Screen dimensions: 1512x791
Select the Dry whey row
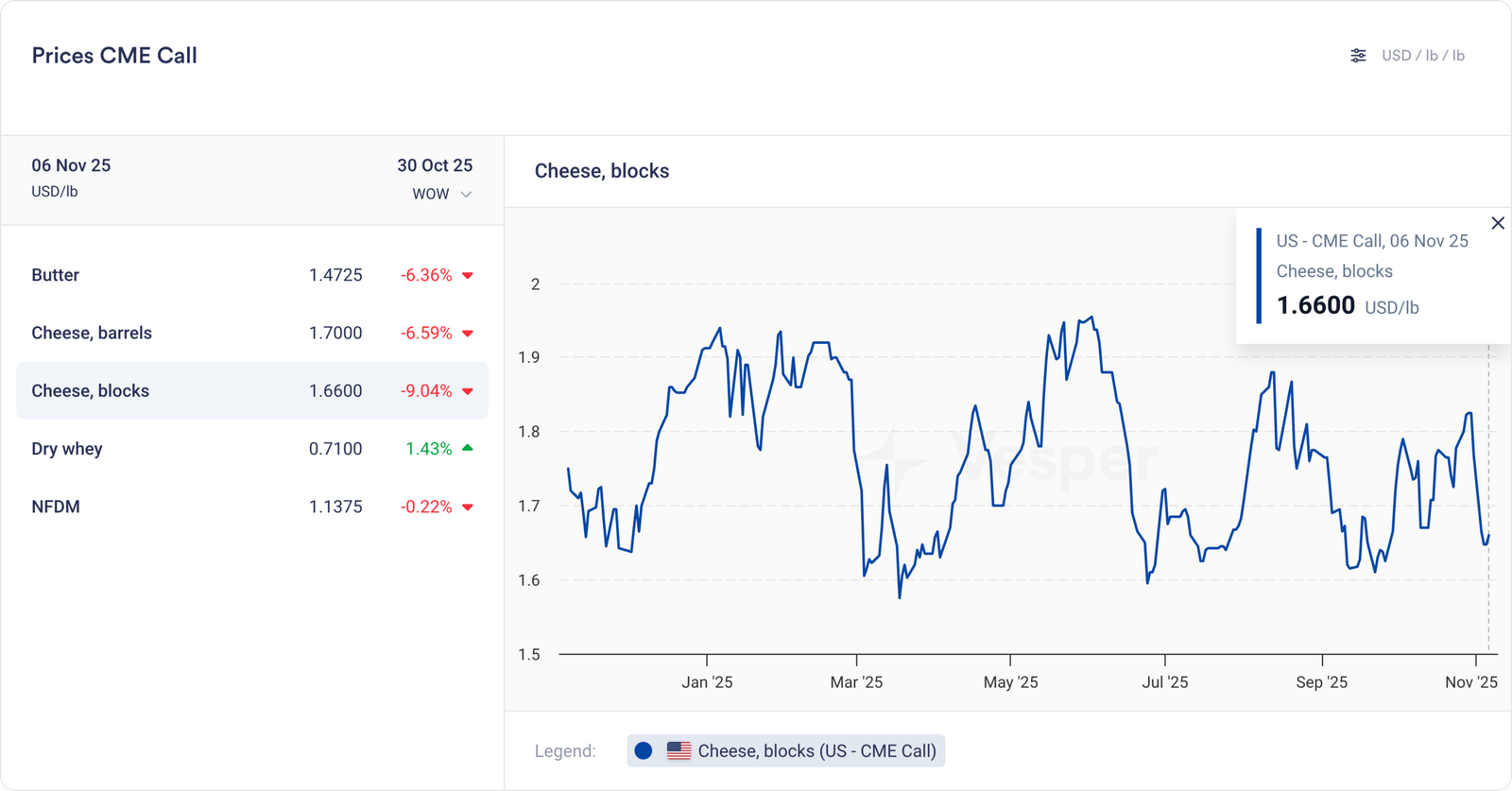click(x=251, y=449)
